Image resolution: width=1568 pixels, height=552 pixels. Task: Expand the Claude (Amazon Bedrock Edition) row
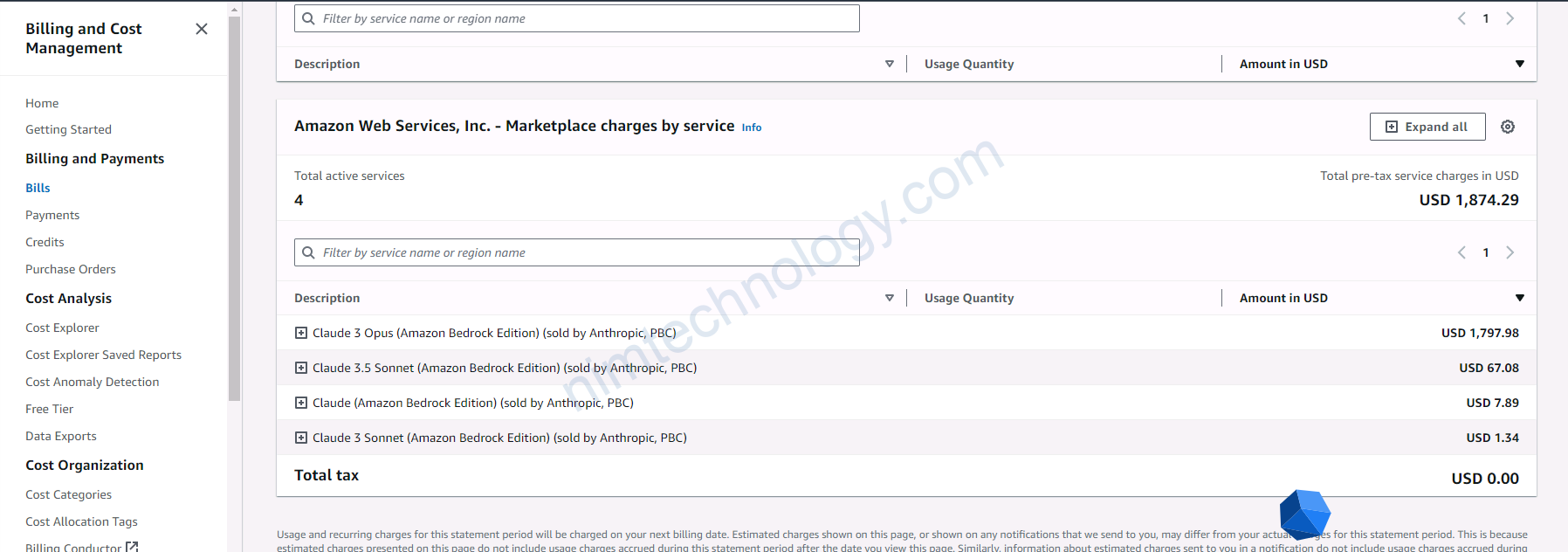pos(301,403)
